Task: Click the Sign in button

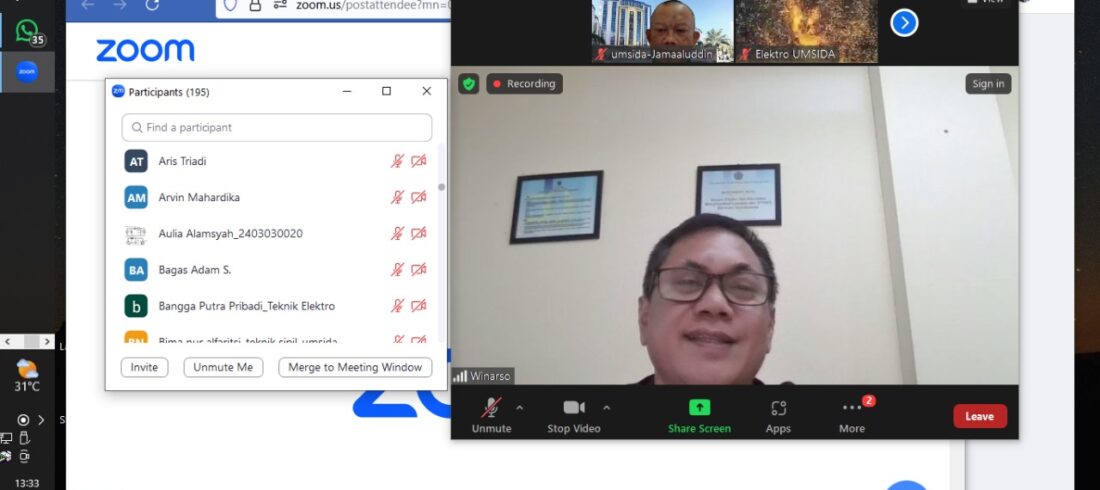Action: (x=988, y=84)
